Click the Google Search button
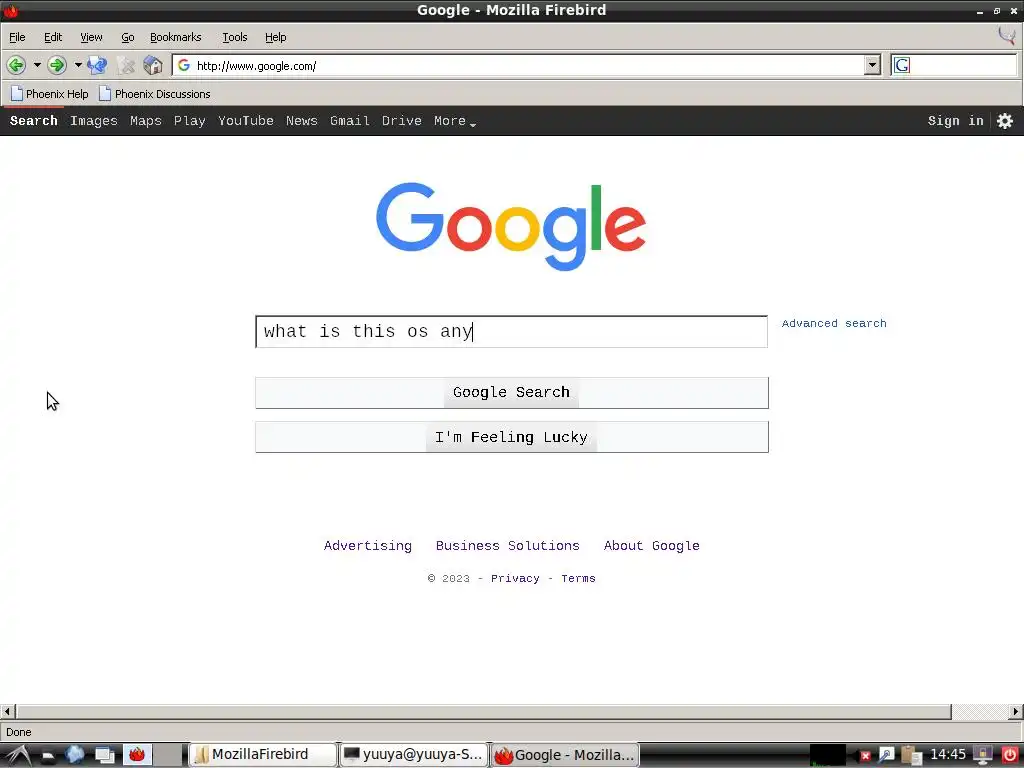Viewport: 1024px width, 768px height. (x=512, y=392)
